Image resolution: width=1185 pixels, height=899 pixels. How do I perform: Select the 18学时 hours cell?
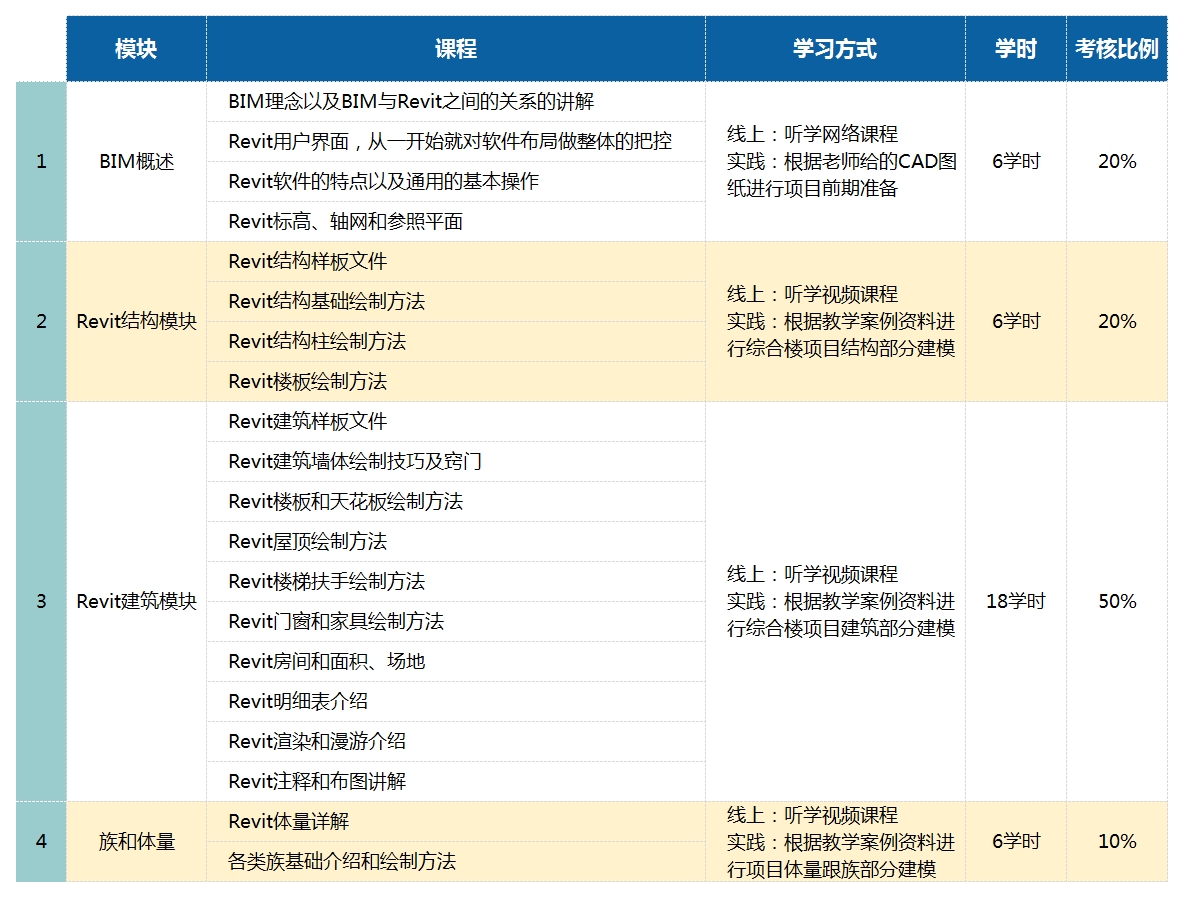pos(1015,601)
